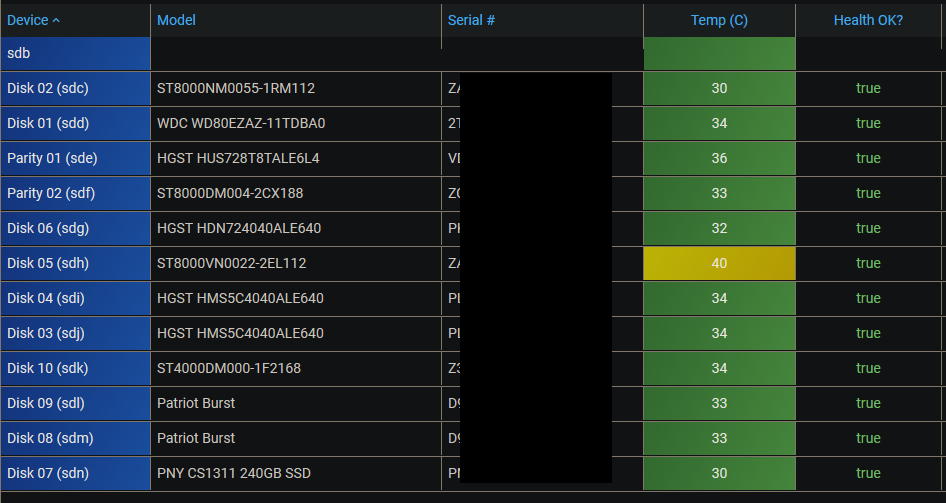This screenshot has height=503, width=946.
Task: Click temperature 30 for Disk 02
Action: (719, 88)
